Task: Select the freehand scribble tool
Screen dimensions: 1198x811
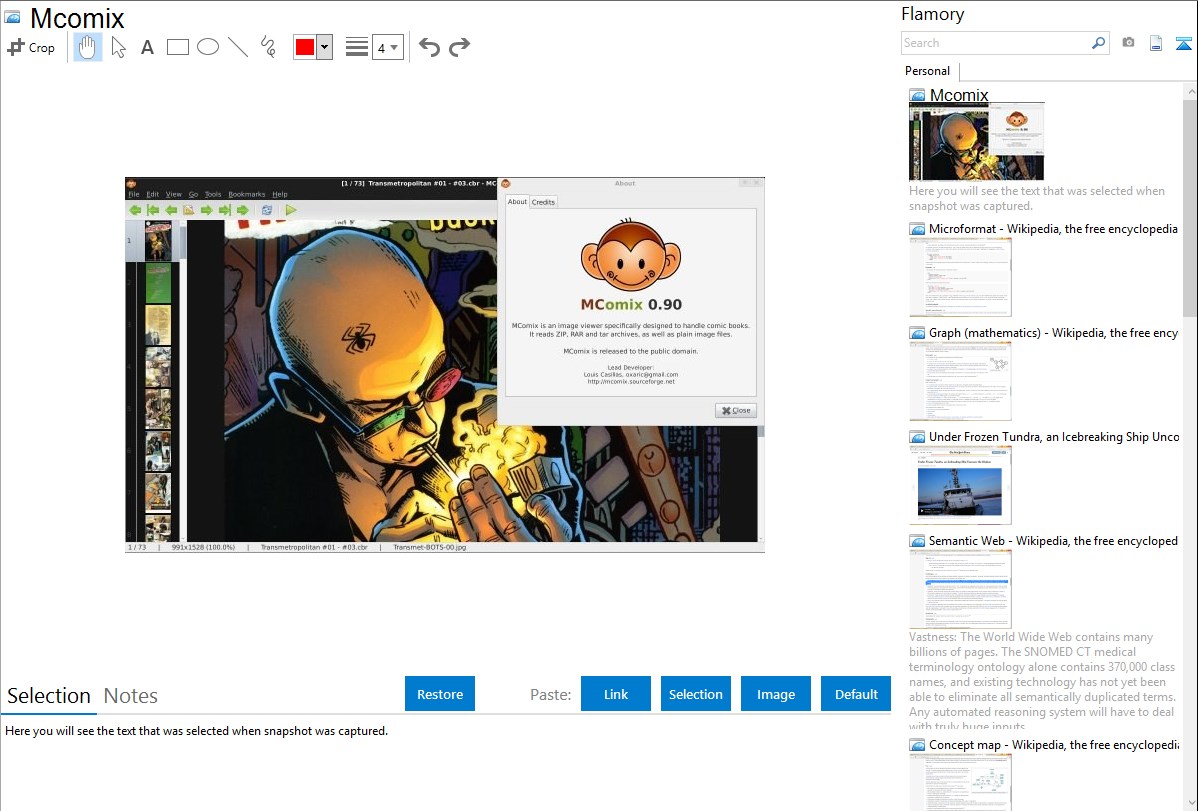Action: [x=268, y=47]
